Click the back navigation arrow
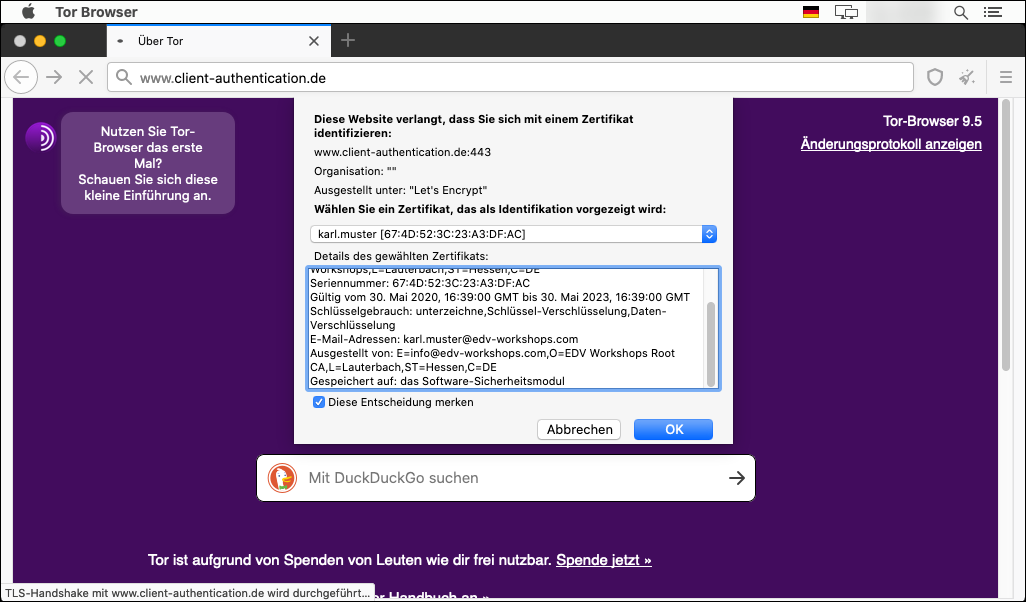The height and width of the screenshot is (602, 1026). tap(22, 77)
